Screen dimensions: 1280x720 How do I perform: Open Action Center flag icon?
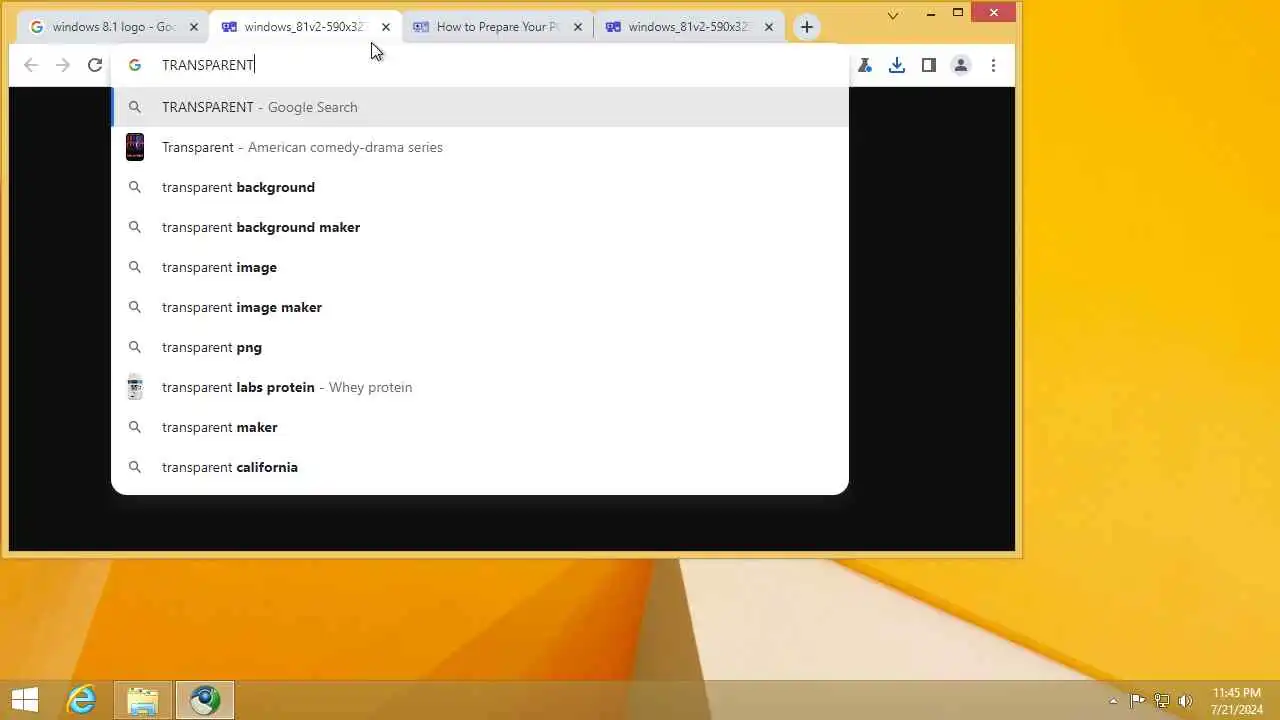coord(1137,701)
